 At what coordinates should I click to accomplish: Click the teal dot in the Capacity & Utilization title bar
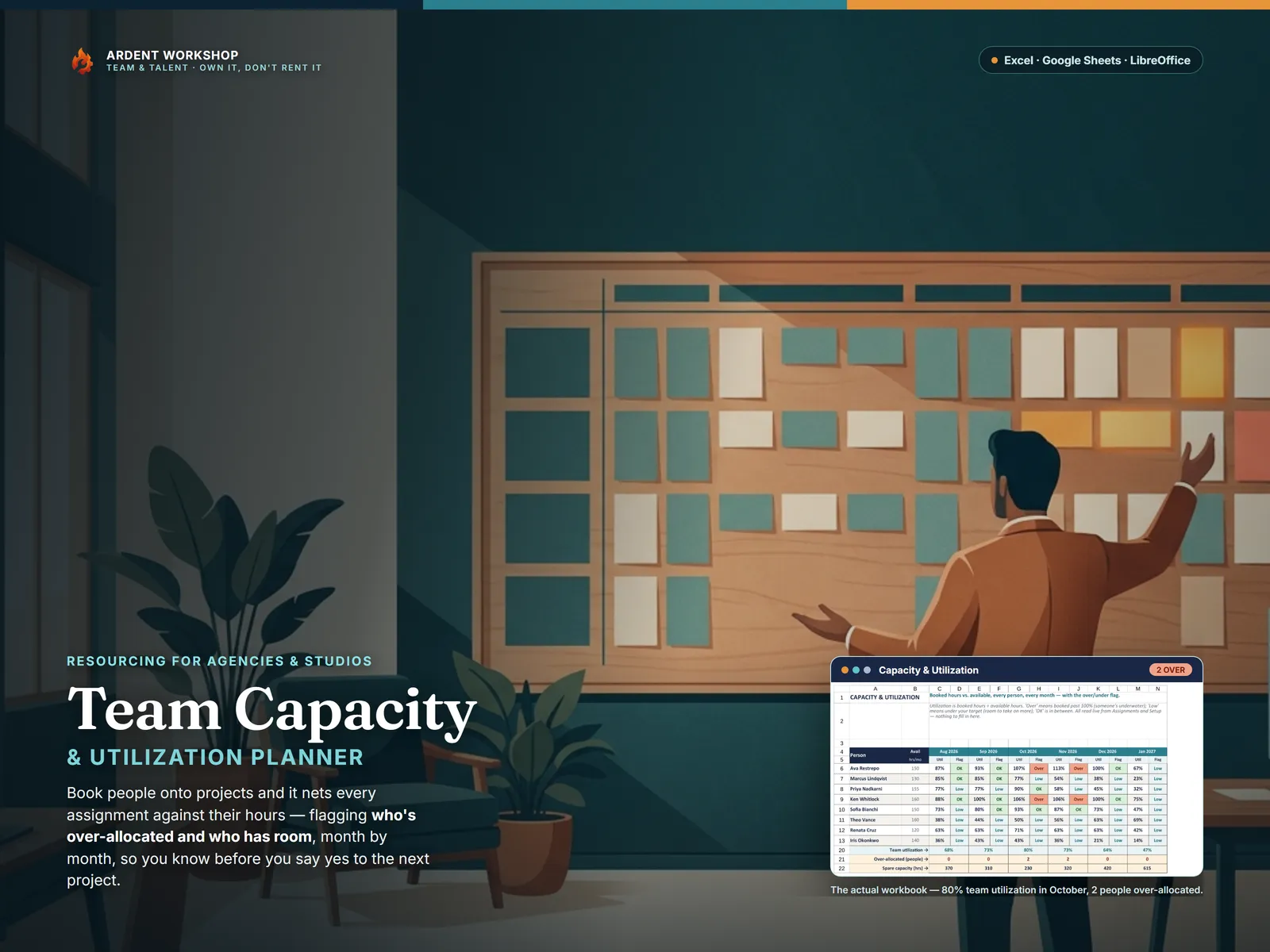pyautogui.click(x=856, y=670)
